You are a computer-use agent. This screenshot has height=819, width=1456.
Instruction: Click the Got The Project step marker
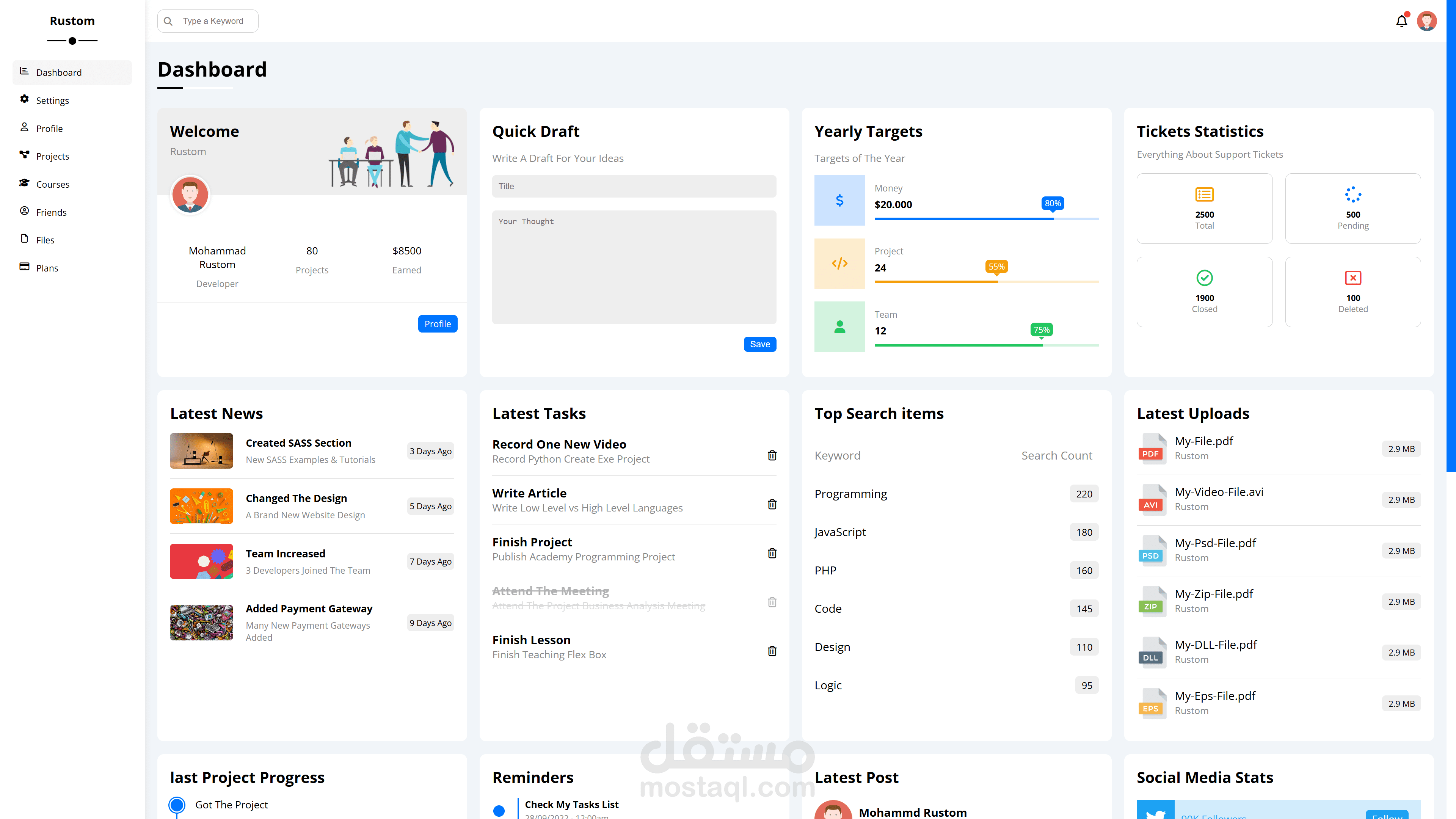click(x=177, y=805)
